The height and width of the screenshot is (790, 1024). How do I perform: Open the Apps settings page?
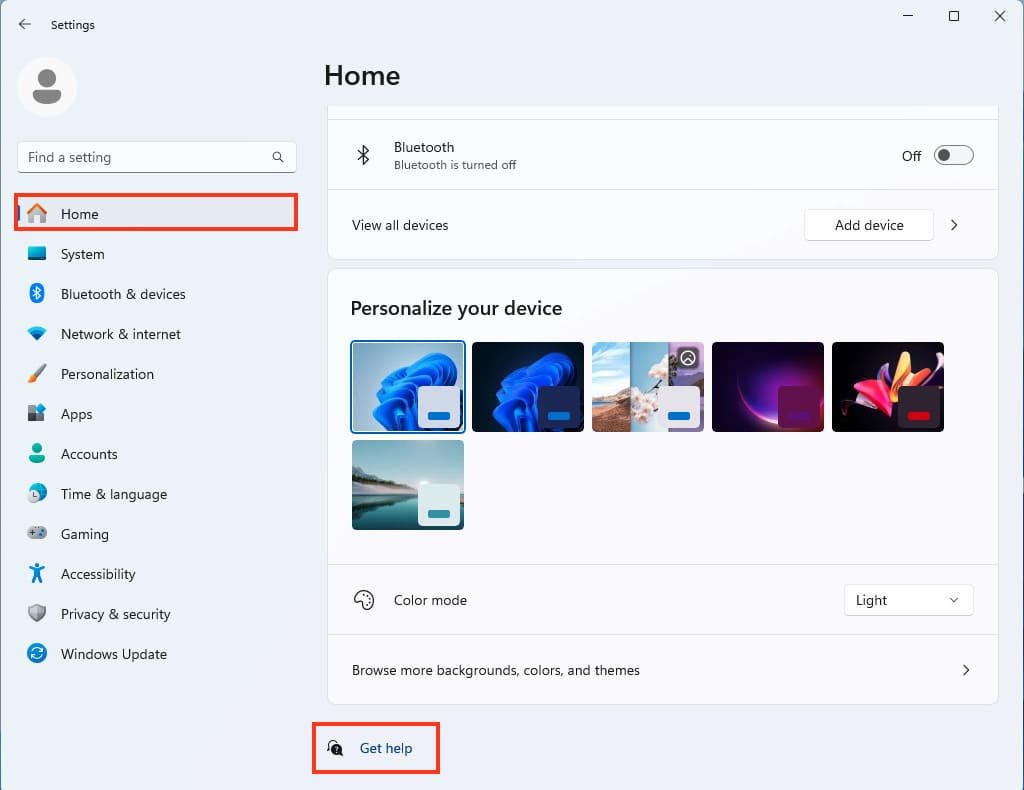[76, 414]
